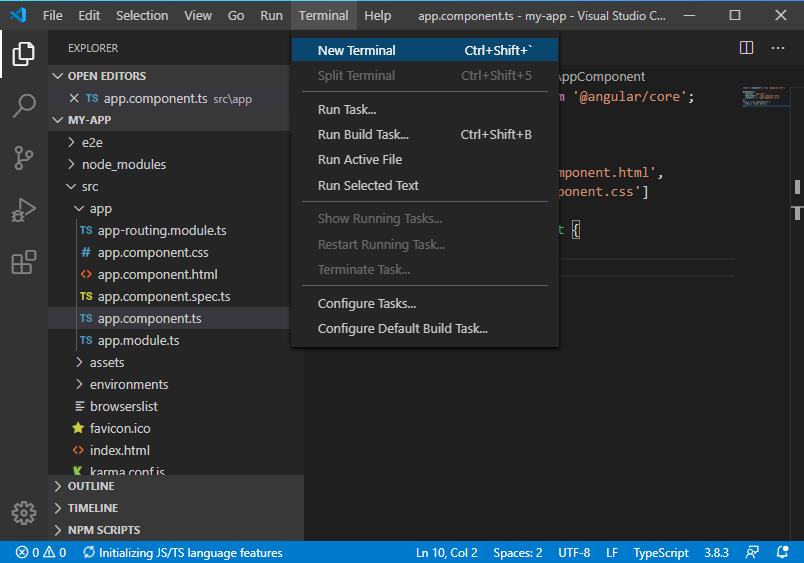Click the TS icon of app.module.ts
This screenshot has height=563, width=804.
[86, 340]
